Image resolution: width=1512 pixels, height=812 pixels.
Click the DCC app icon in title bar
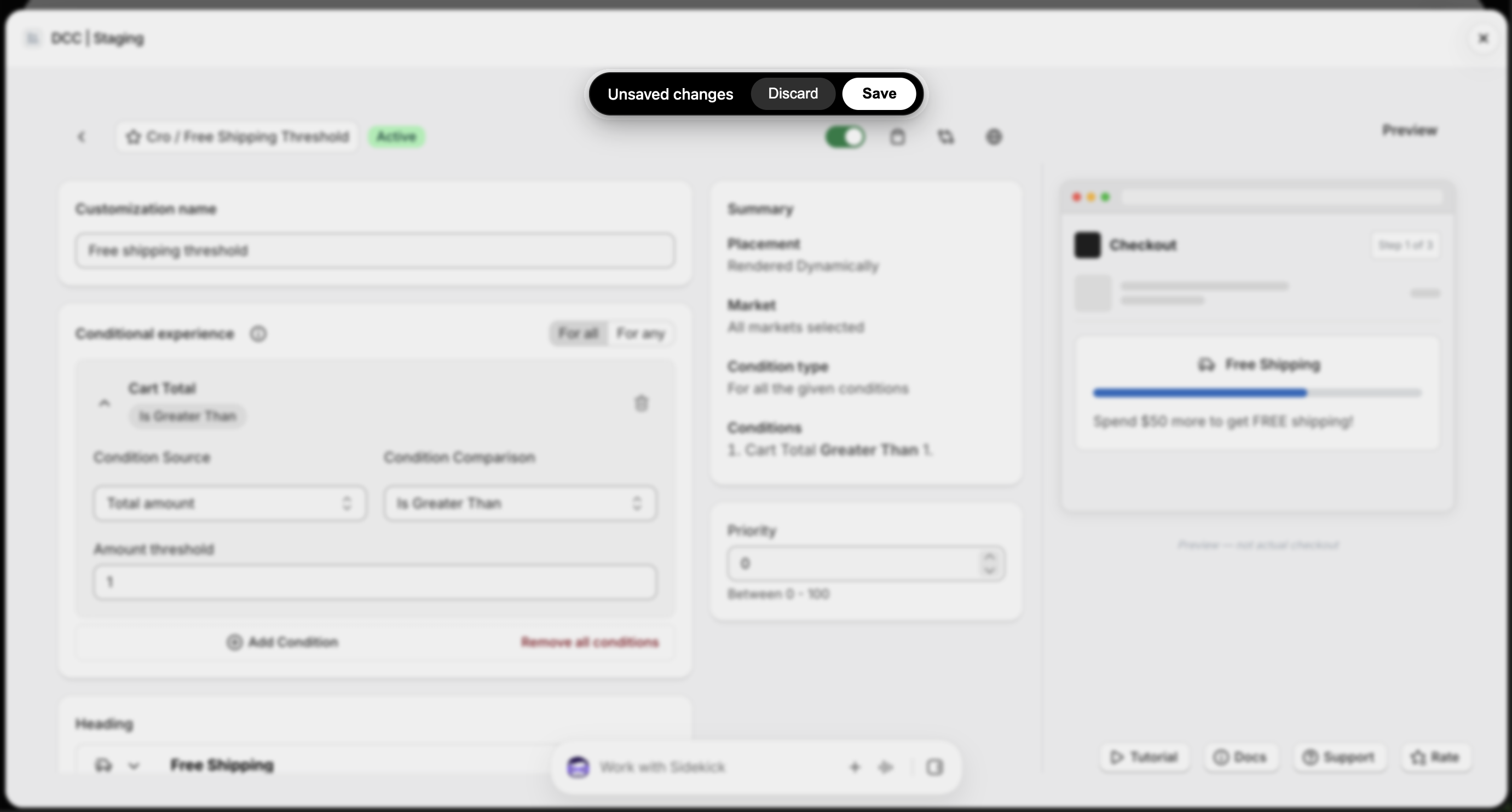[32, 39]
